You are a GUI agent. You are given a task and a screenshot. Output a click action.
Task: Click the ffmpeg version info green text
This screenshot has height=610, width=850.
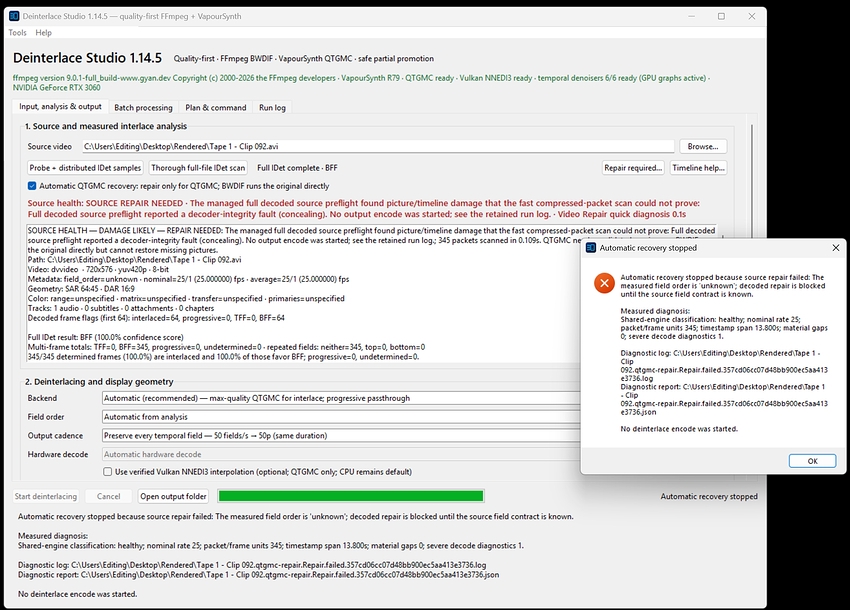[362, 83]
